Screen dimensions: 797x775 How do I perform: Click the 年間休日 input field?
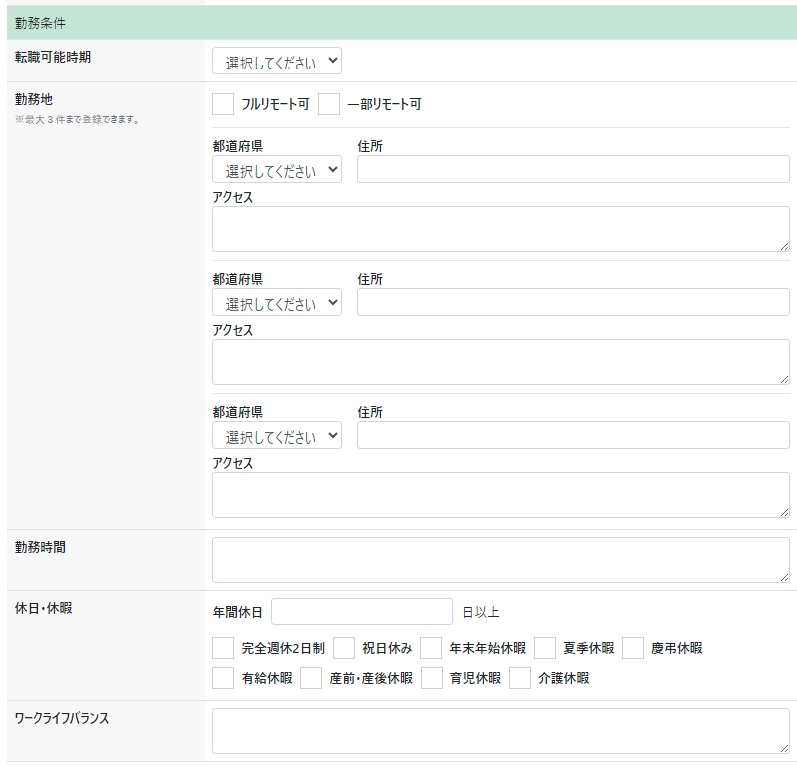pyautogui.click(x=361, y=612)
